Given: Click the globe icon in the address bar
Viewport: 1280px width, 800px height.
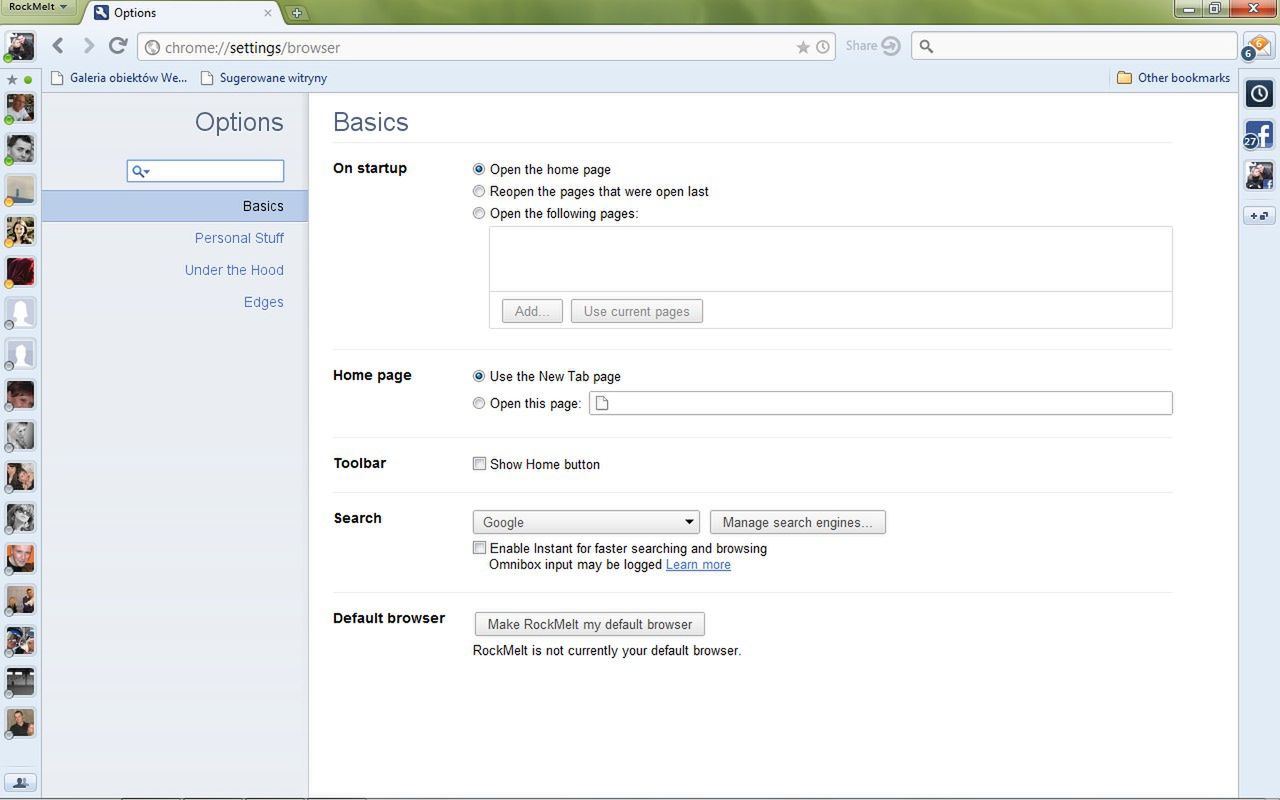Looking at the screenshot, I should (x=152, y=47).
